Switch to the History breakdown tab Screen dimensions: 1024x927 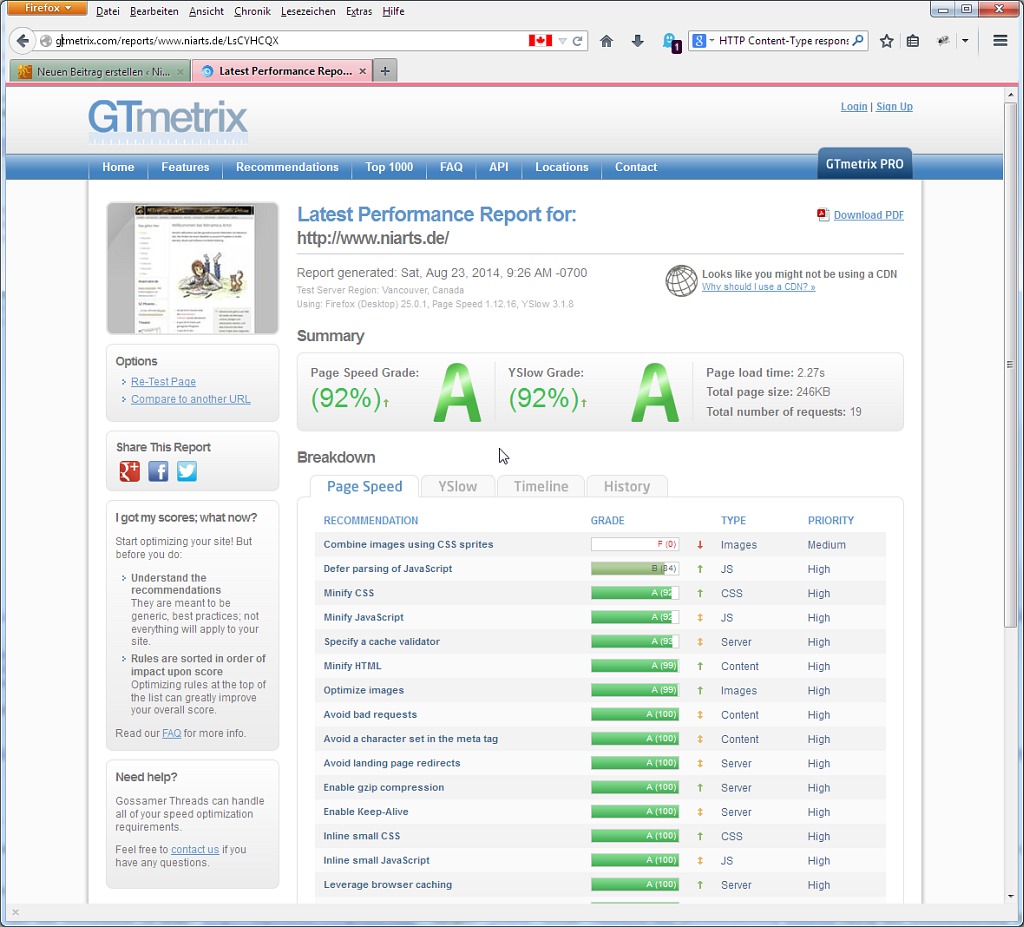pyautogui.click(x=627, y=487)
